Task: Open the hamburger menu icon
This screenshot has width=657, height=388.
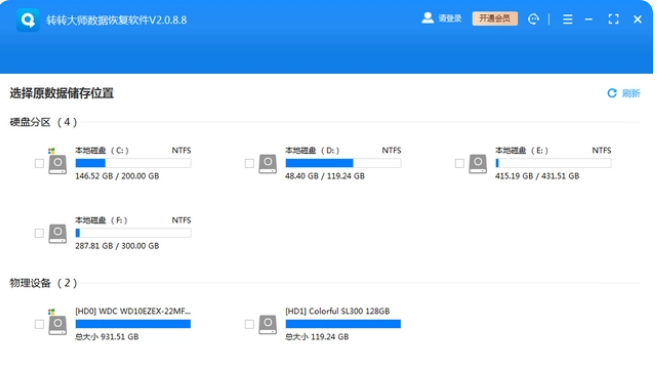Action: click(567, 19)
